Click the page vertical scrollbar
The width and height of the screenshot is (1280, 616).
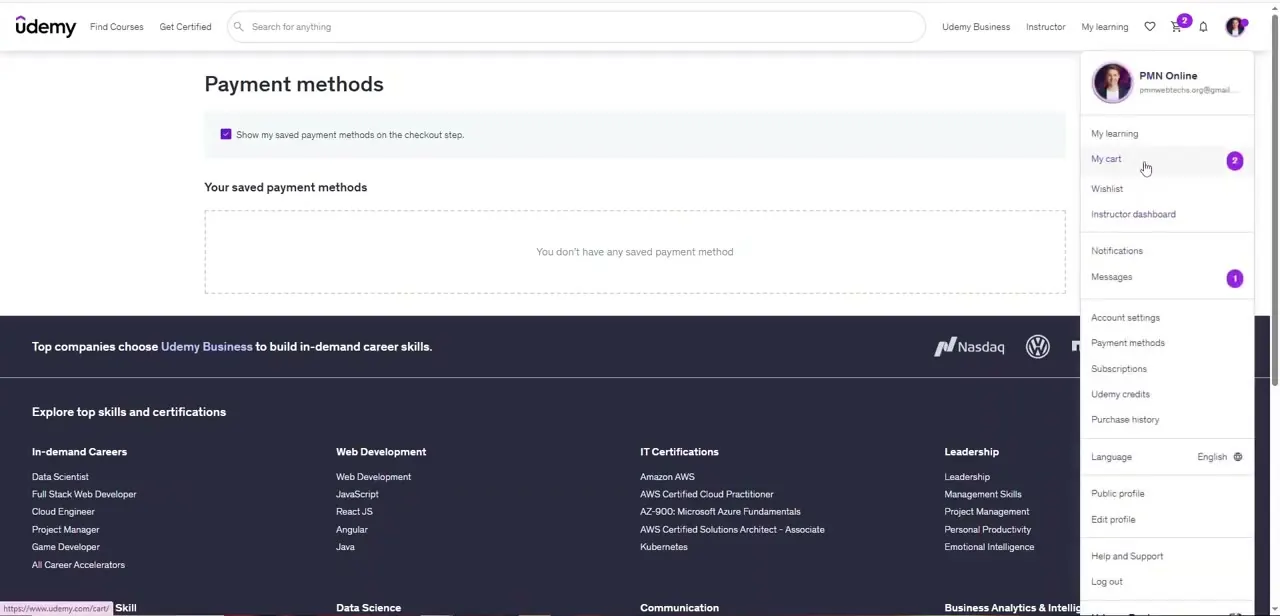click(1274, 200)
